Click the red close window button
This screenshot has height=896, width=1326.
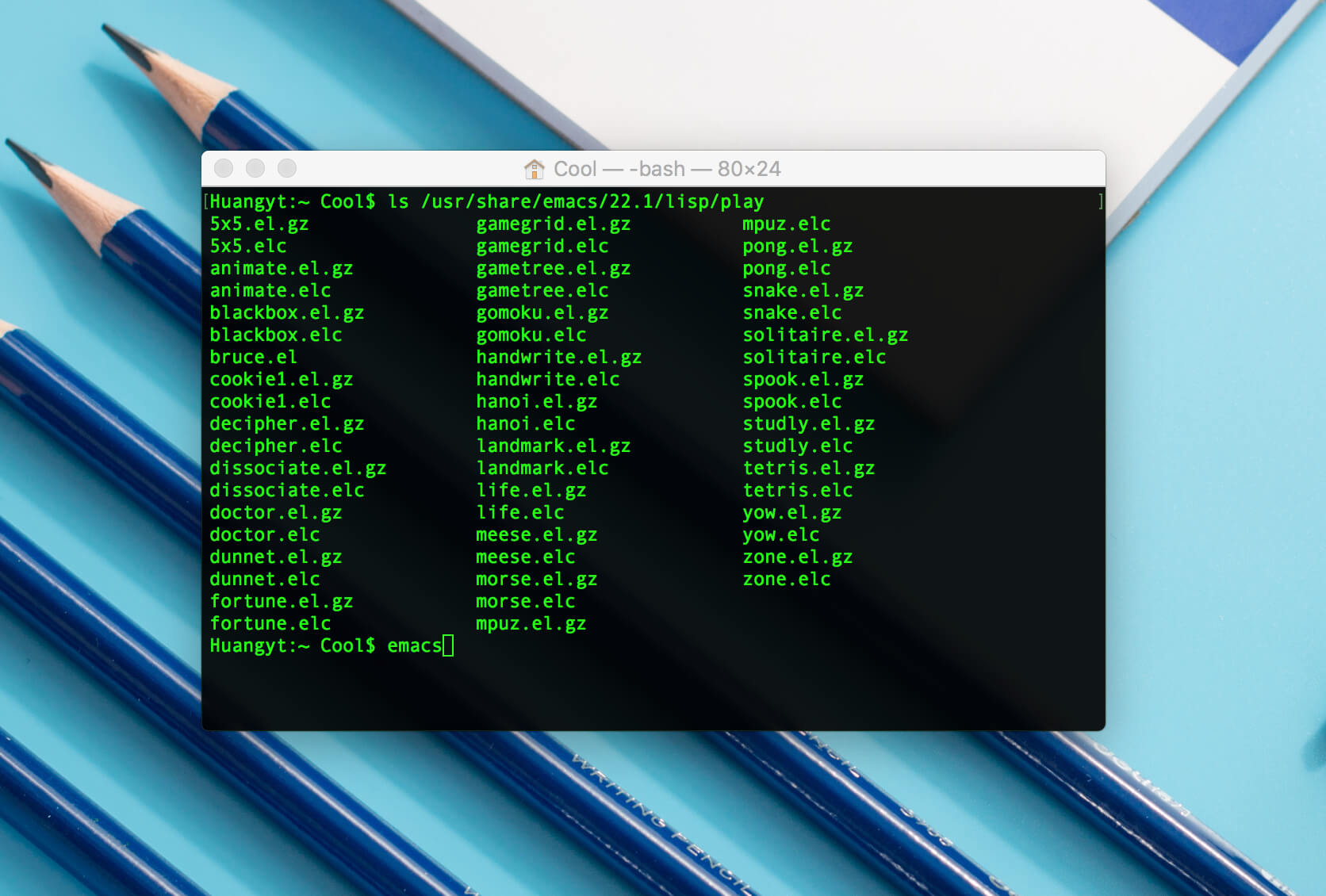click(x=224, y=168)
